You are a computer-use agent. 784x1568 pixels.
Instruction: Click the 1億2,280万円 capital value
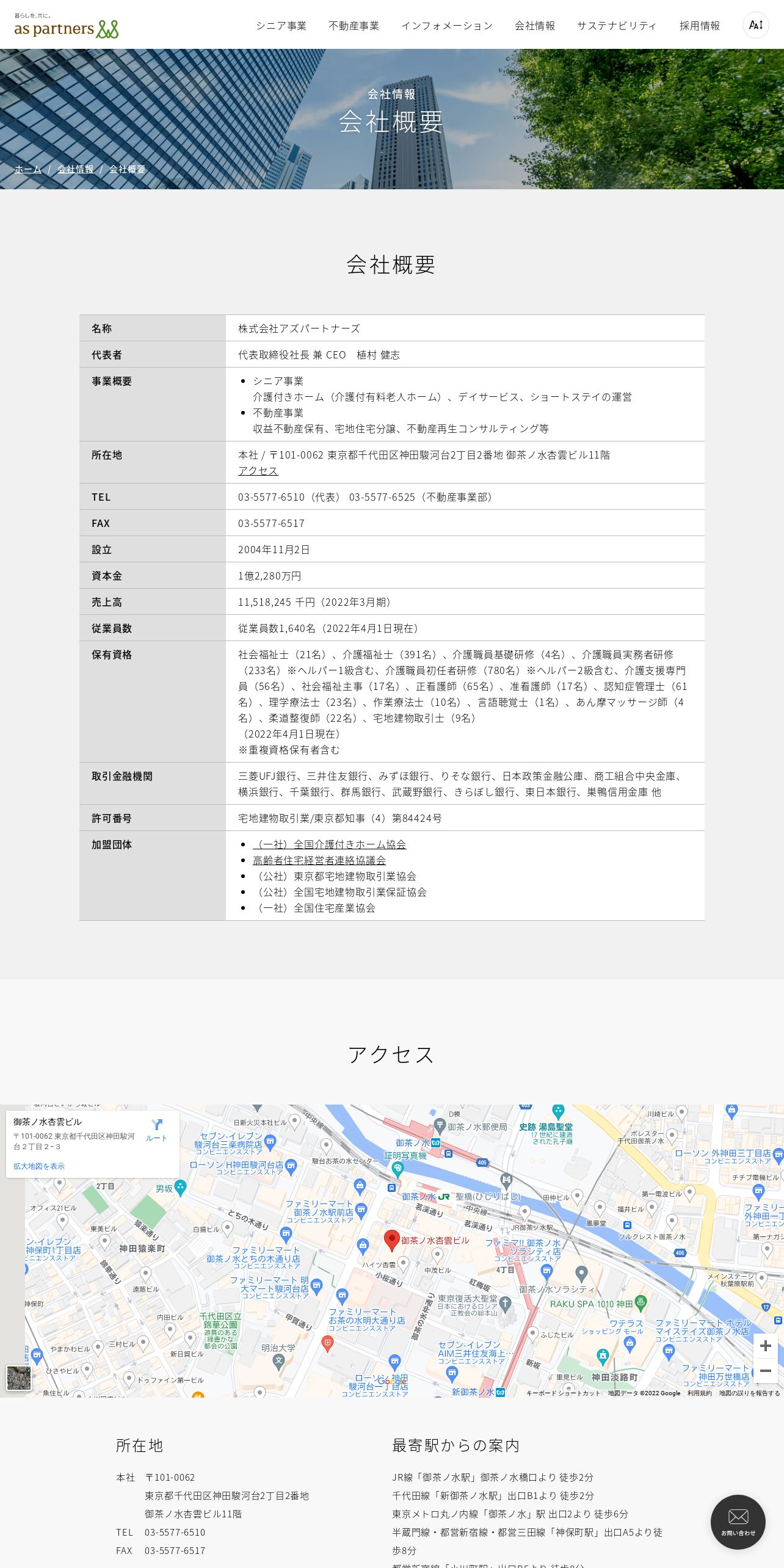tap(269, 576)
